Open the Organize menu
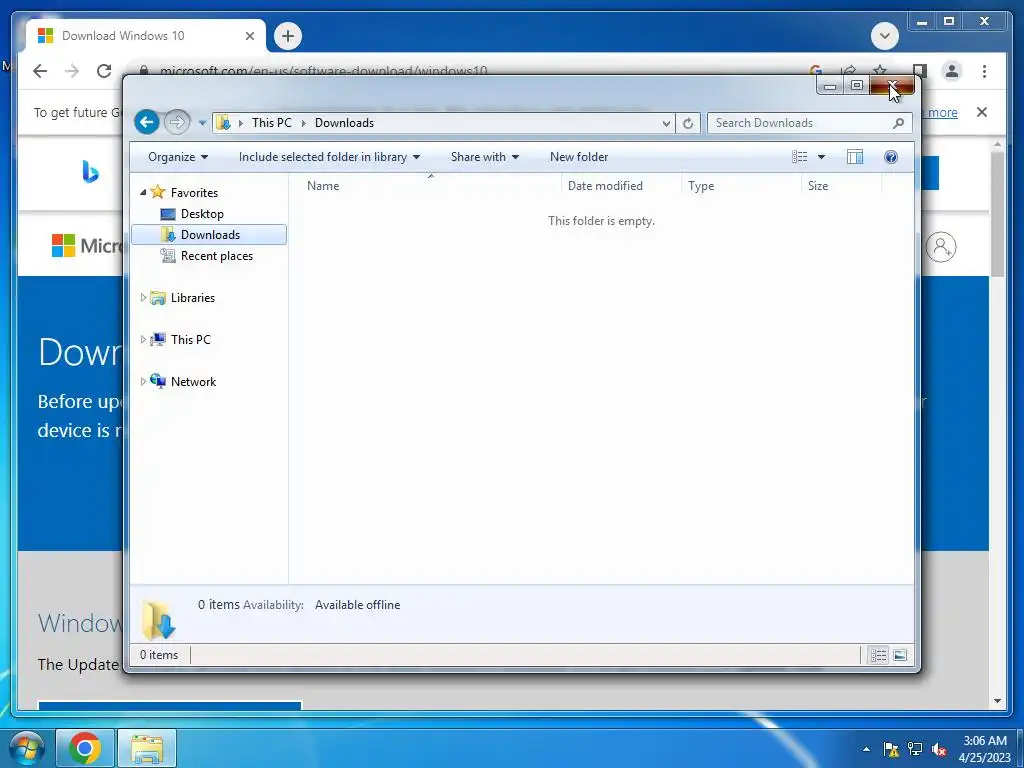 pos(178,157)
